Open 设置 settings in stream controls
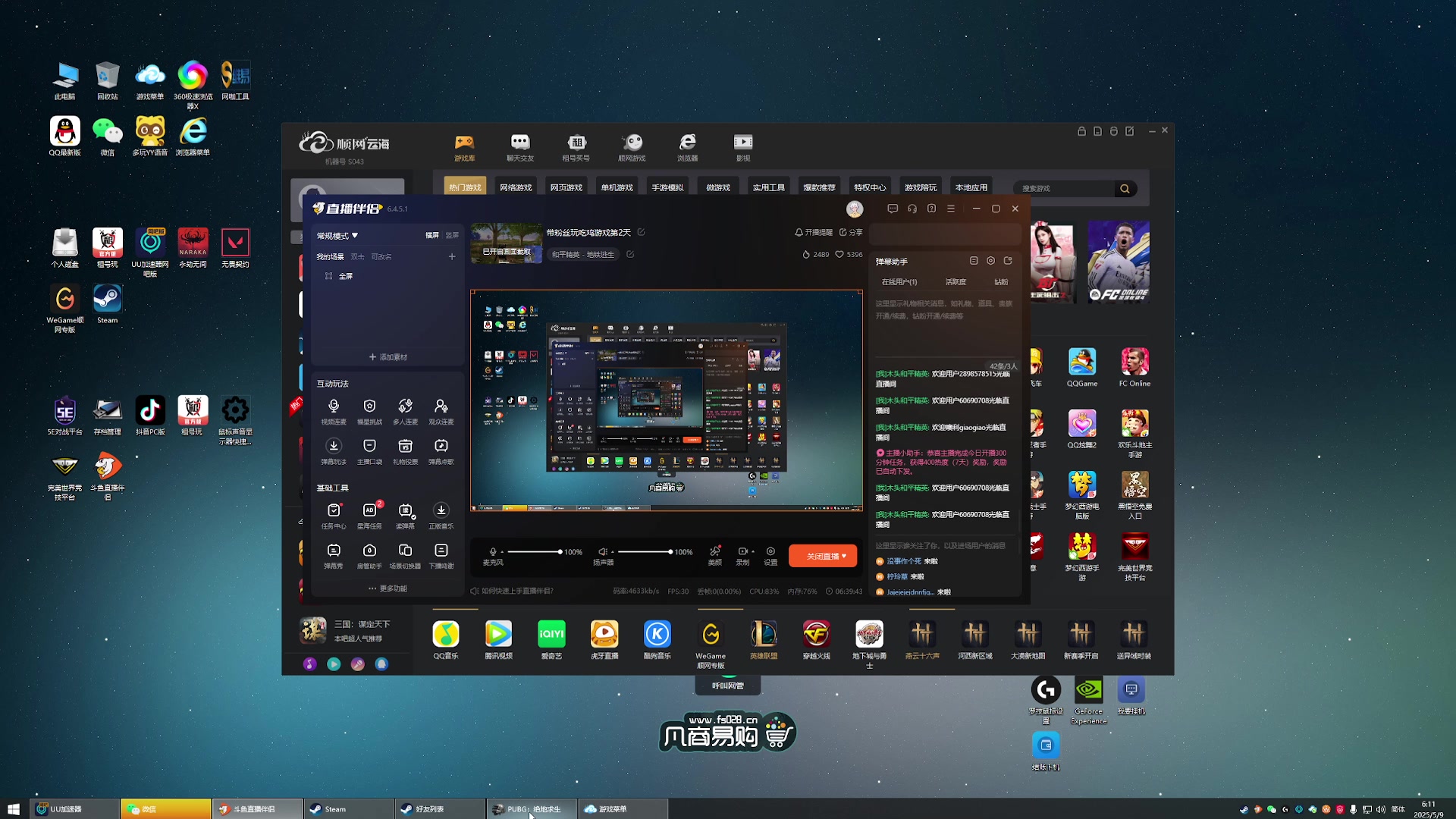This screenshot has height=819, width=1456. coord(770,556)
